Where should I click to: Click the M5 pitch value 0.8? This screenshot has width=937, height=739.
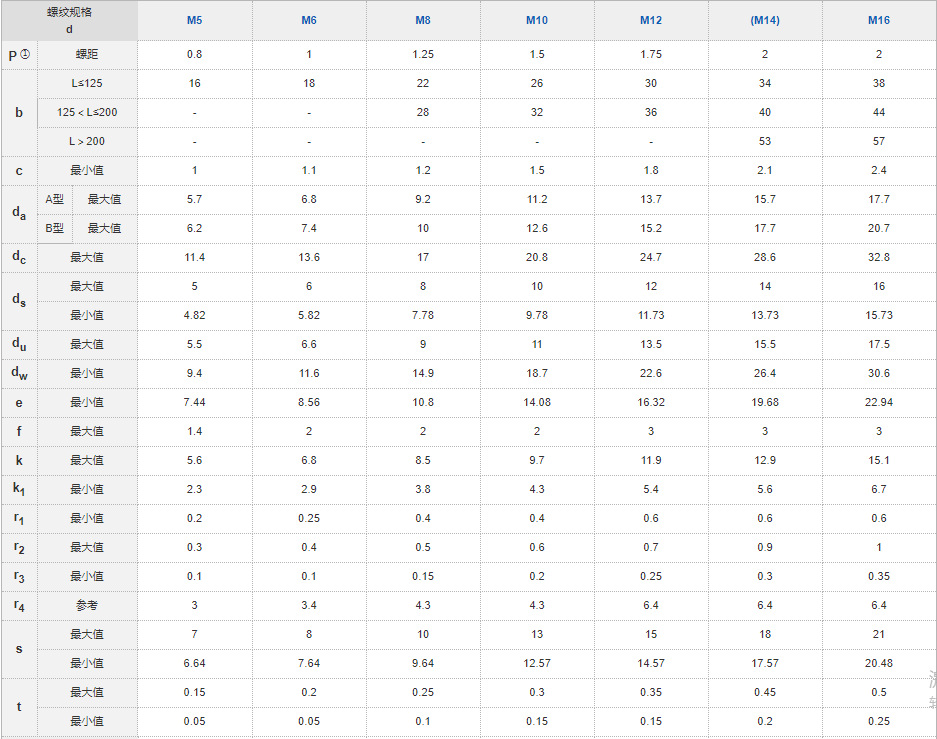194,54
